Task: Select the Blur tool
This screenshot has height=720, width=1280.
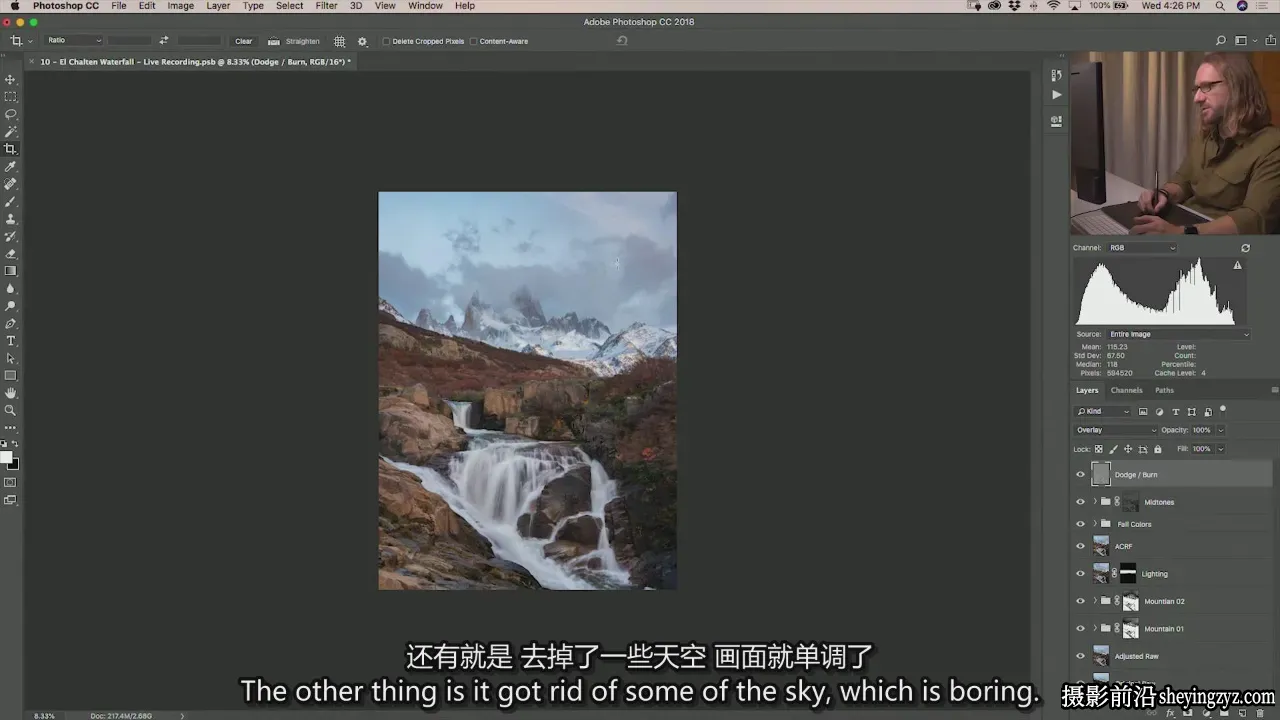Action: [11, 289]
